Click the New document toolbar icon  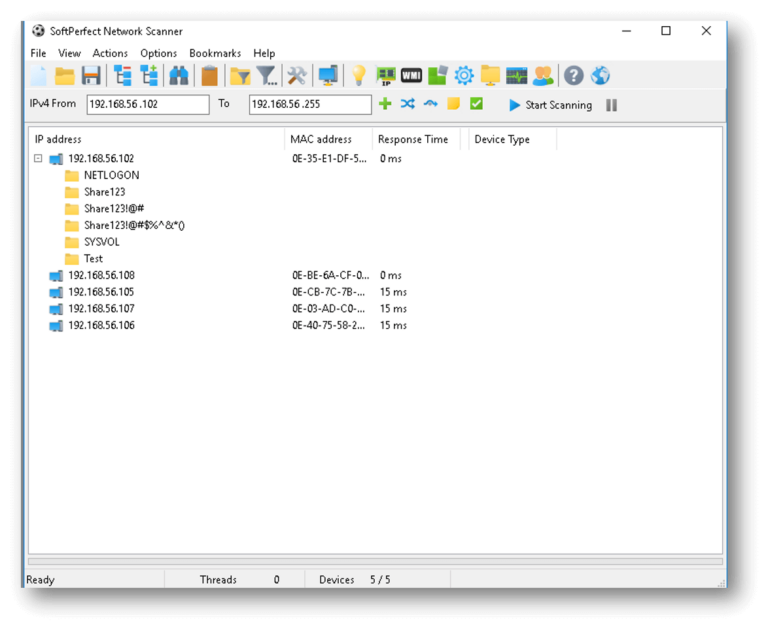(x=38, y=76)
